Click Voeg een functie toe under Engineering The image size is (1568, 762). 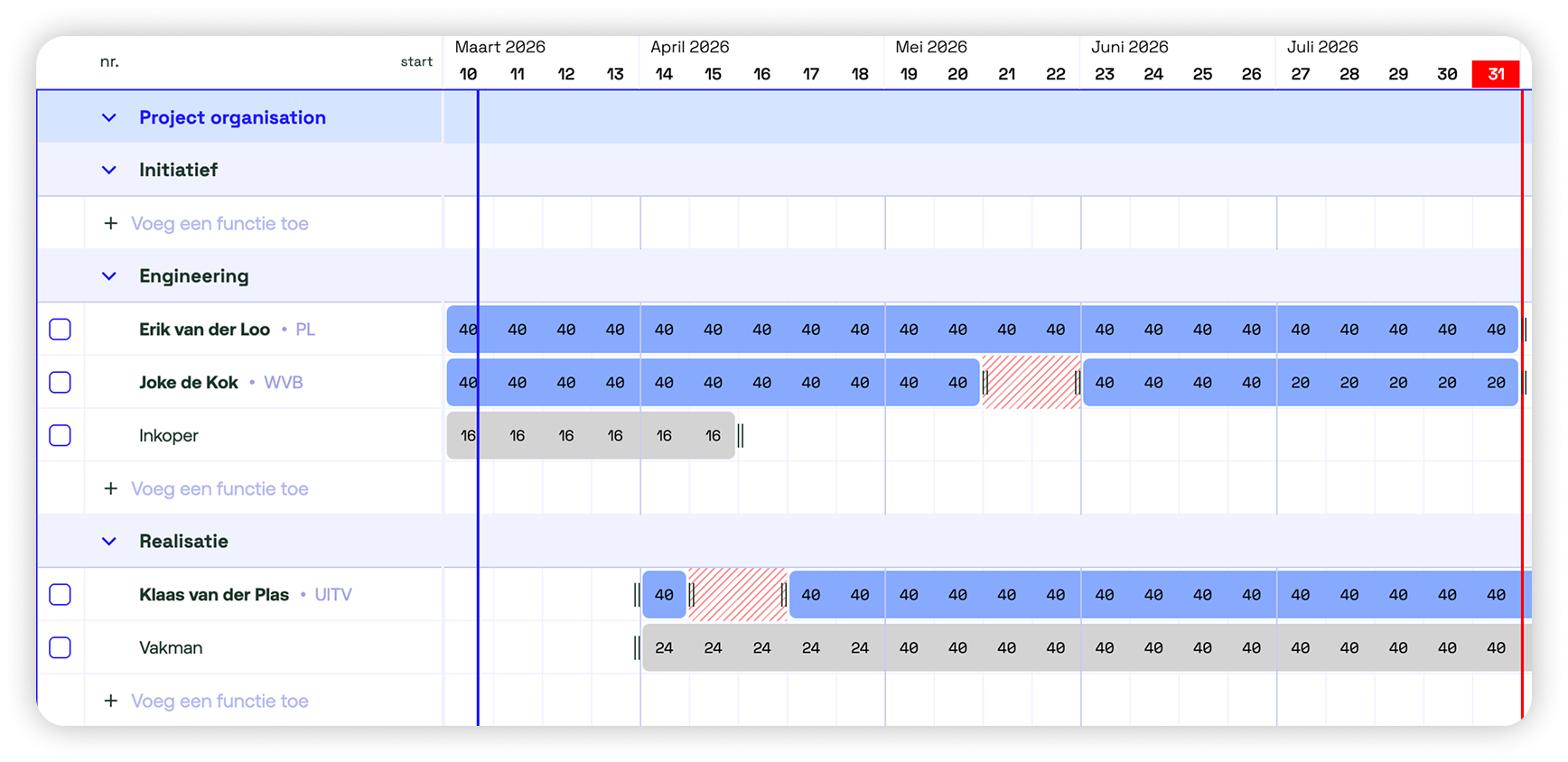pyautogui.click(x=219, y=488)
